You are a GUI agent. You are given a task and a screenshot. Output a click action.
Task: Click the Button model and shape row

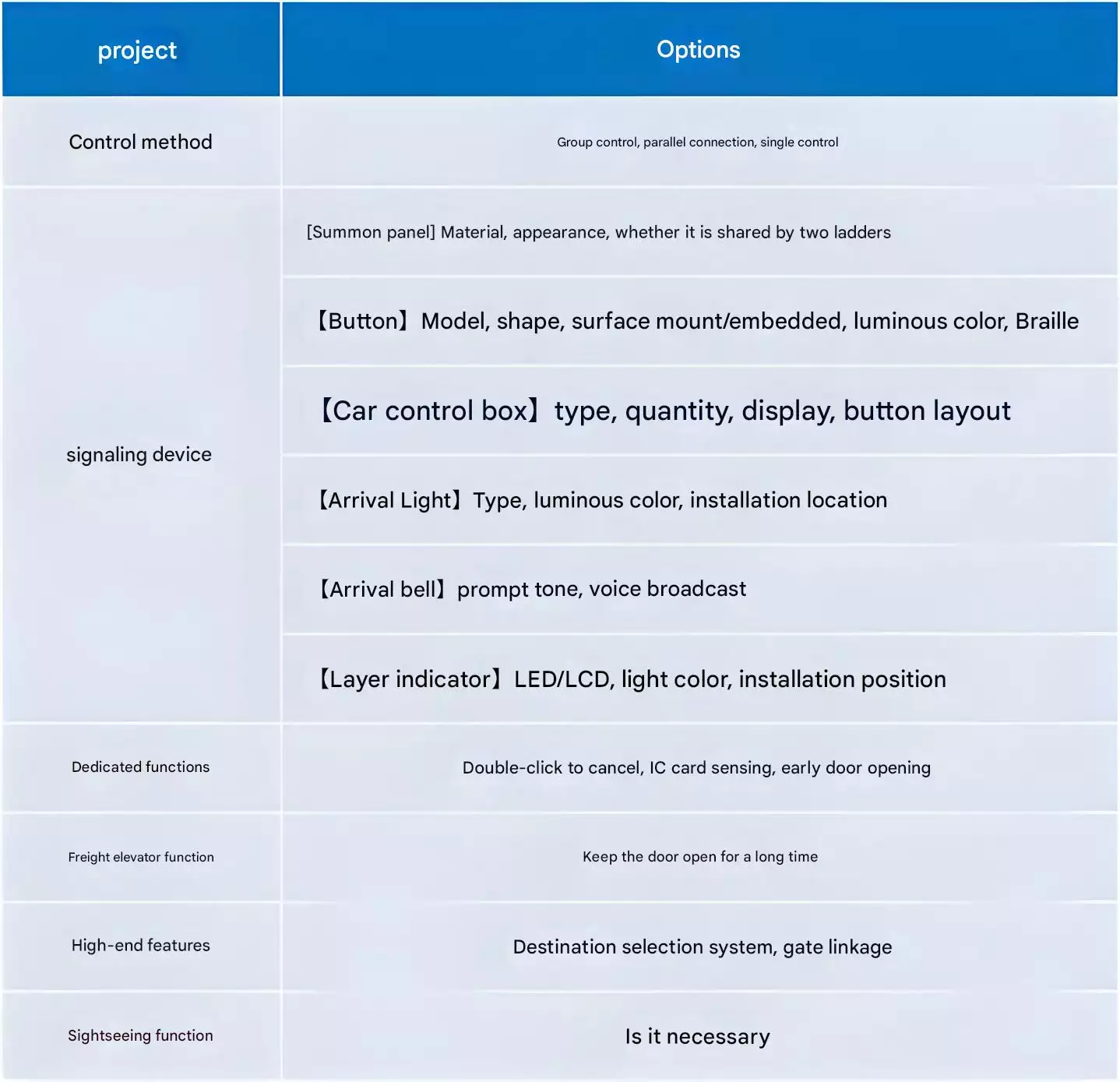pyautogui.click(x=699, y=321)
